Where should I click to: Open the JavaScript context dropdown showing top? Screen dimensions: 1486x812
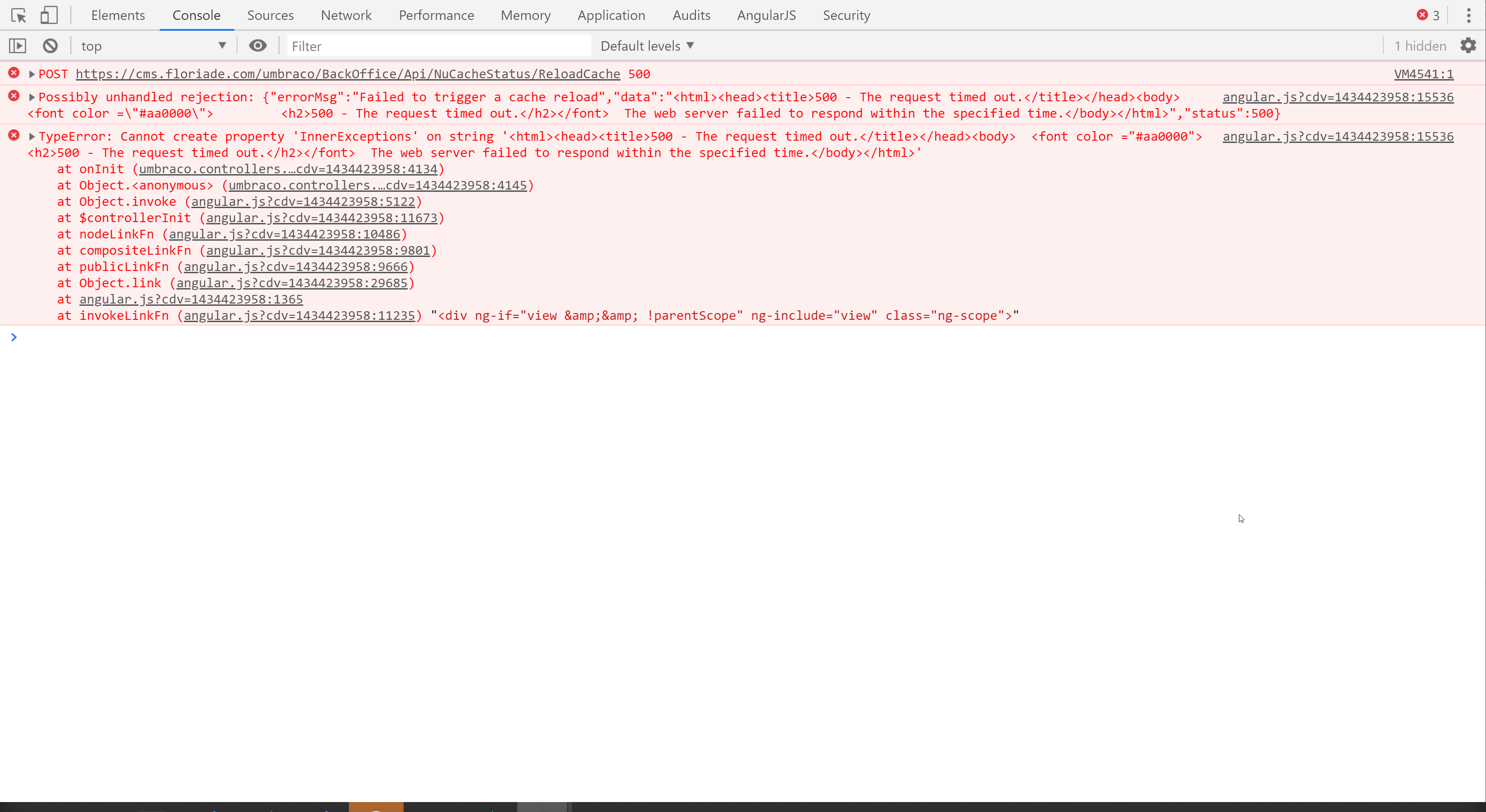(x=153, y=46)
